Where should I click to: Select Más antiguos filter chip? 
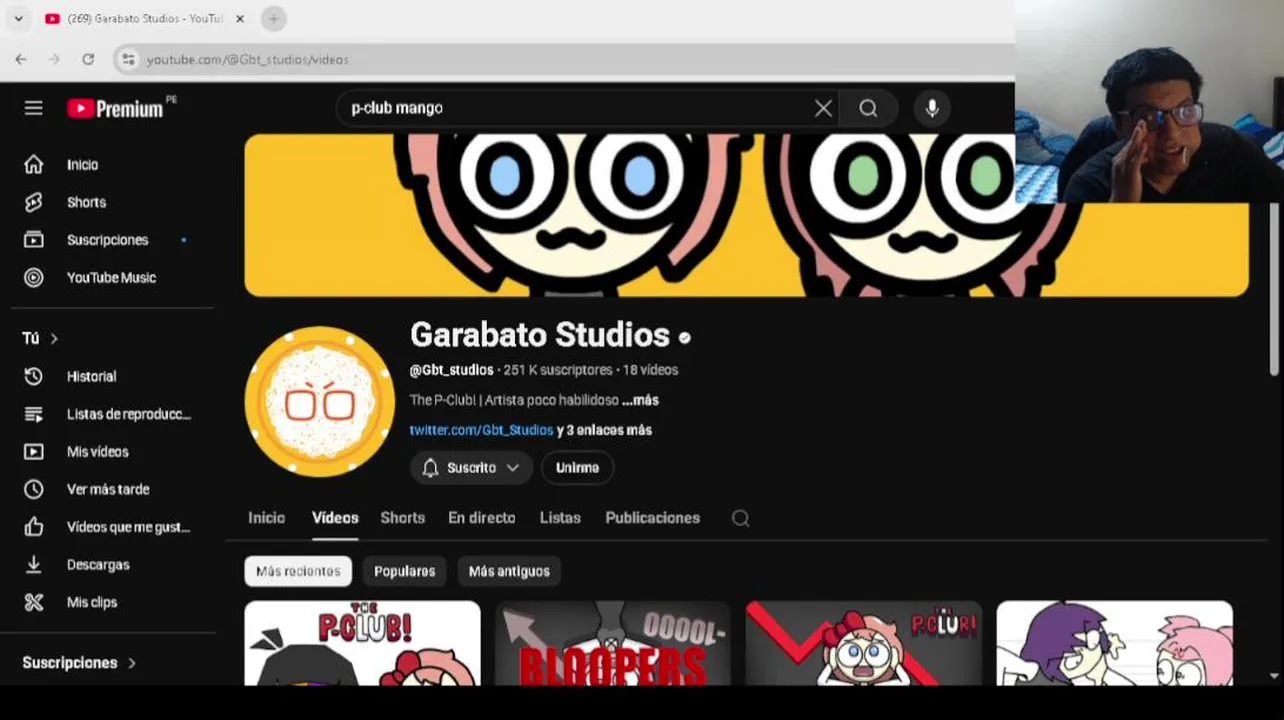[x=509, y=571]
